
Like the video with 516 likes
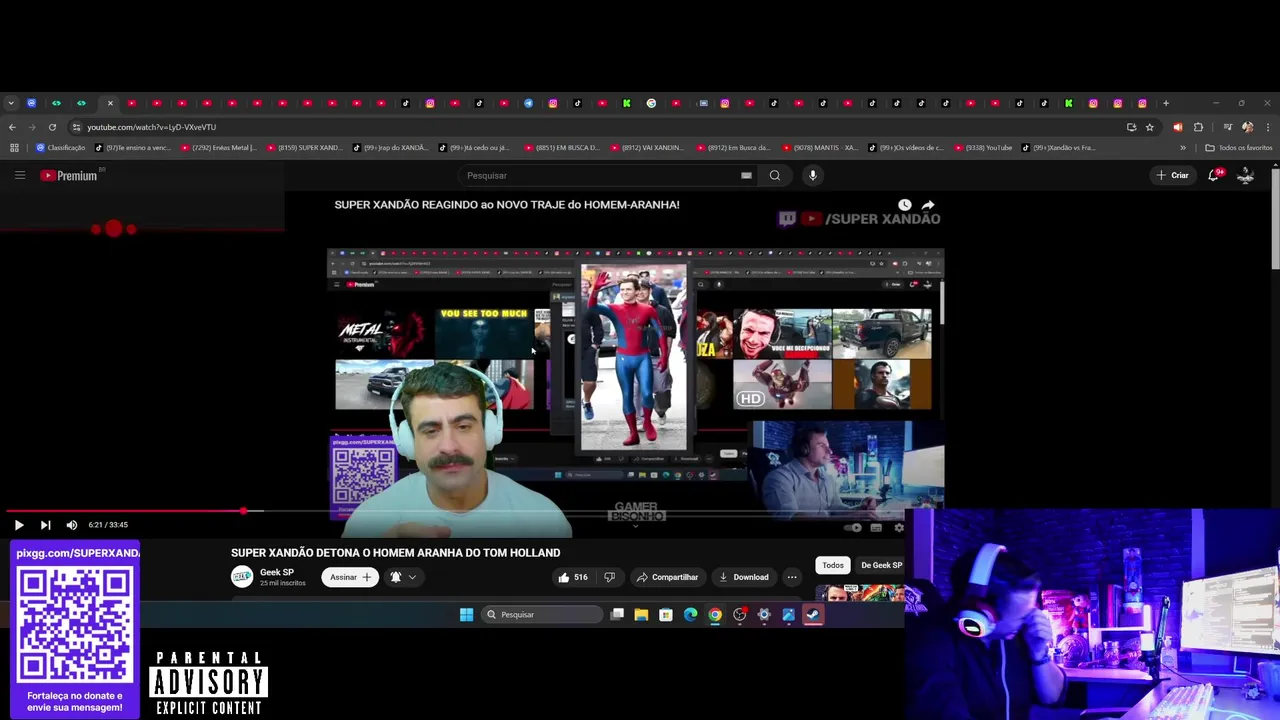pos(573,577)
